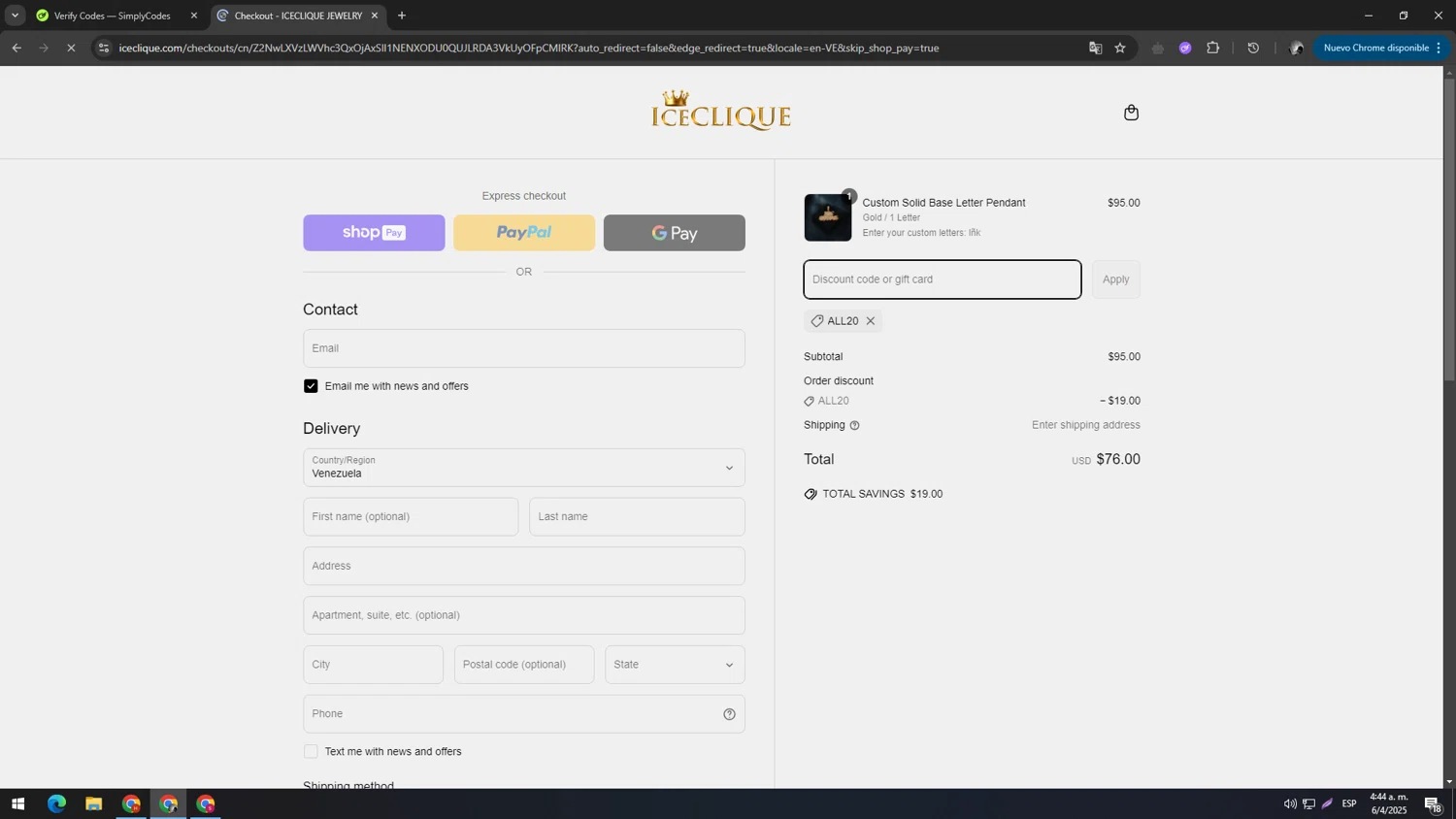Click the translate page icon
Image resolution: width=1456 pixels, height=819 pixels.
1095,48
